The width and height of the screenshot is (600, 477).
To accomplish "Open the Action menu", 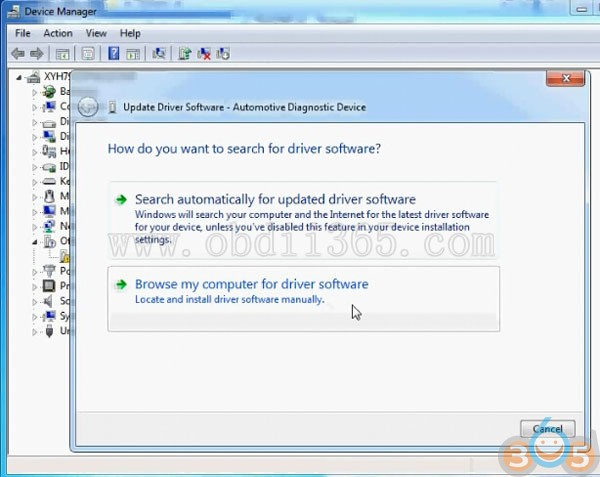I will (58, 33).
